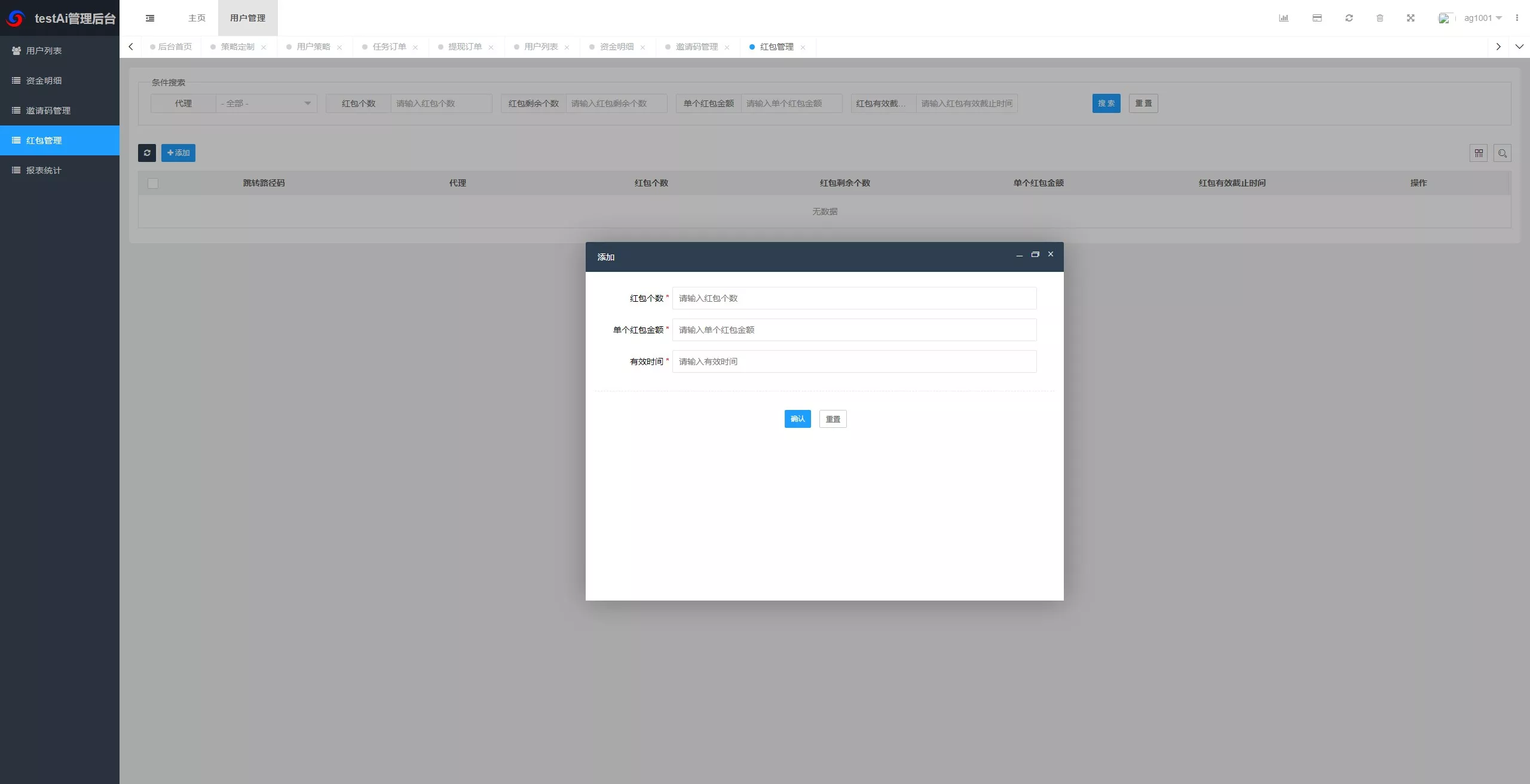This screenshot has height=784, width=1530.
Task: Close the 邀请码管理 tab
Action: click(727, 47)
